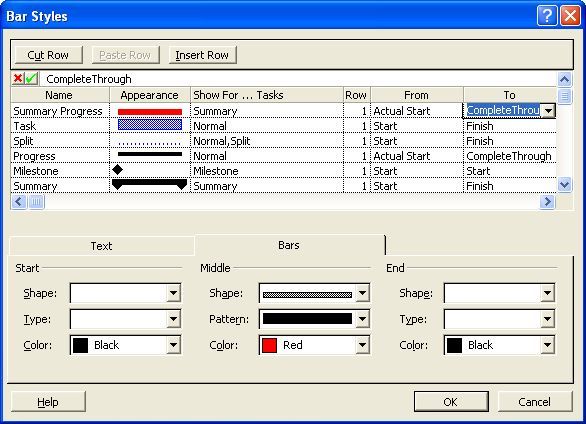586x424 pixels.
Task: Expand the Start Shape dropdown
Action: 173,293
